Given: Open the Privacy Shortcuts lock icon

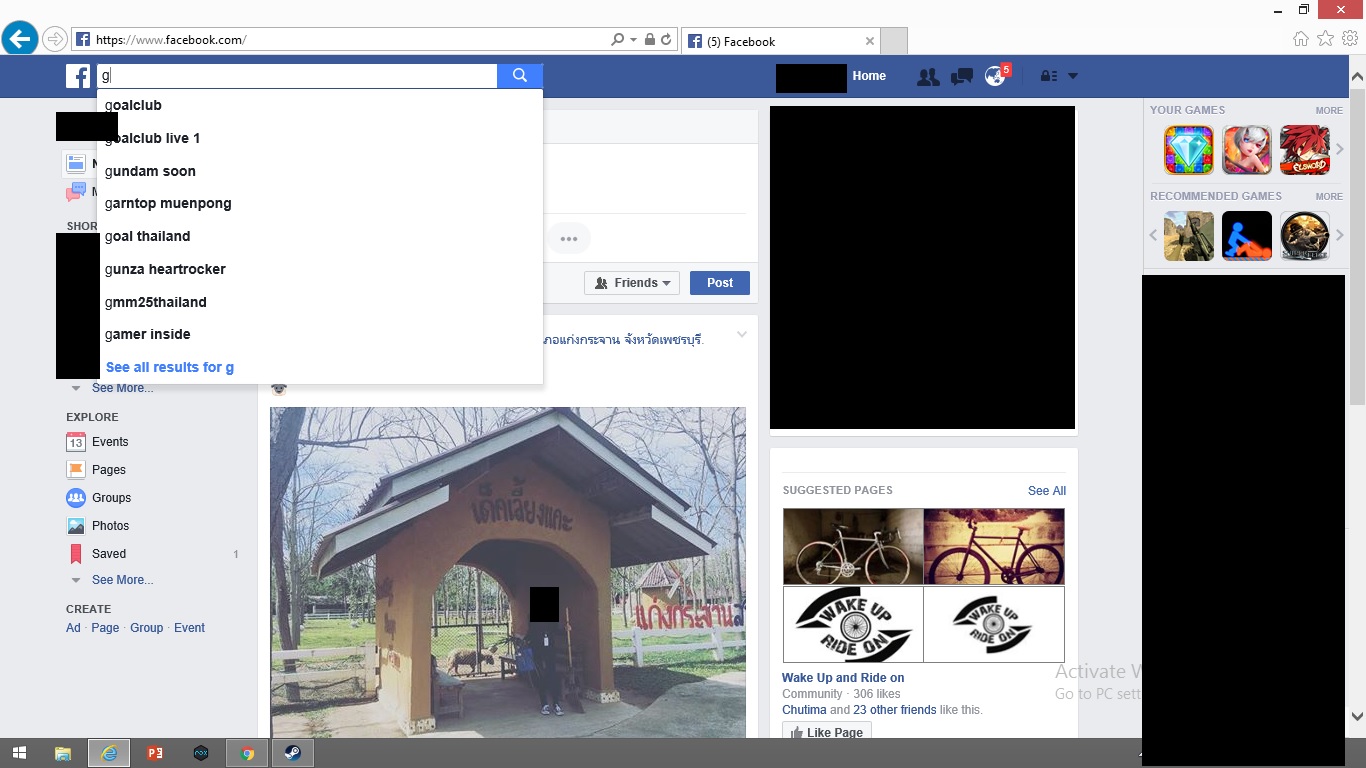Looking at the screenshot, I should point(1048,76).
